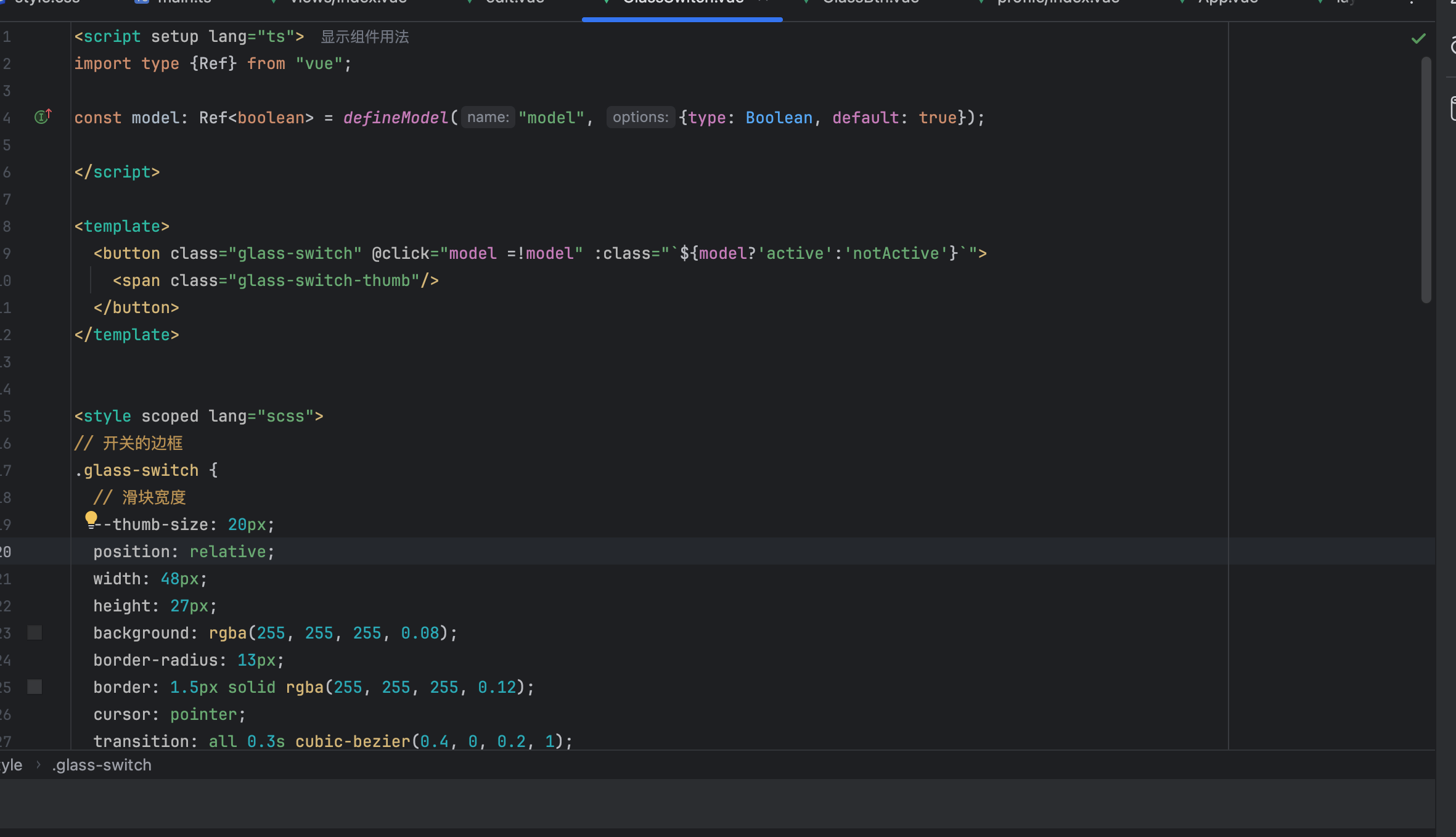The height and width of the screenshot is (837, 1456).
Task: Place cursor on the defineModel function call
Action: tap(396, 118)
